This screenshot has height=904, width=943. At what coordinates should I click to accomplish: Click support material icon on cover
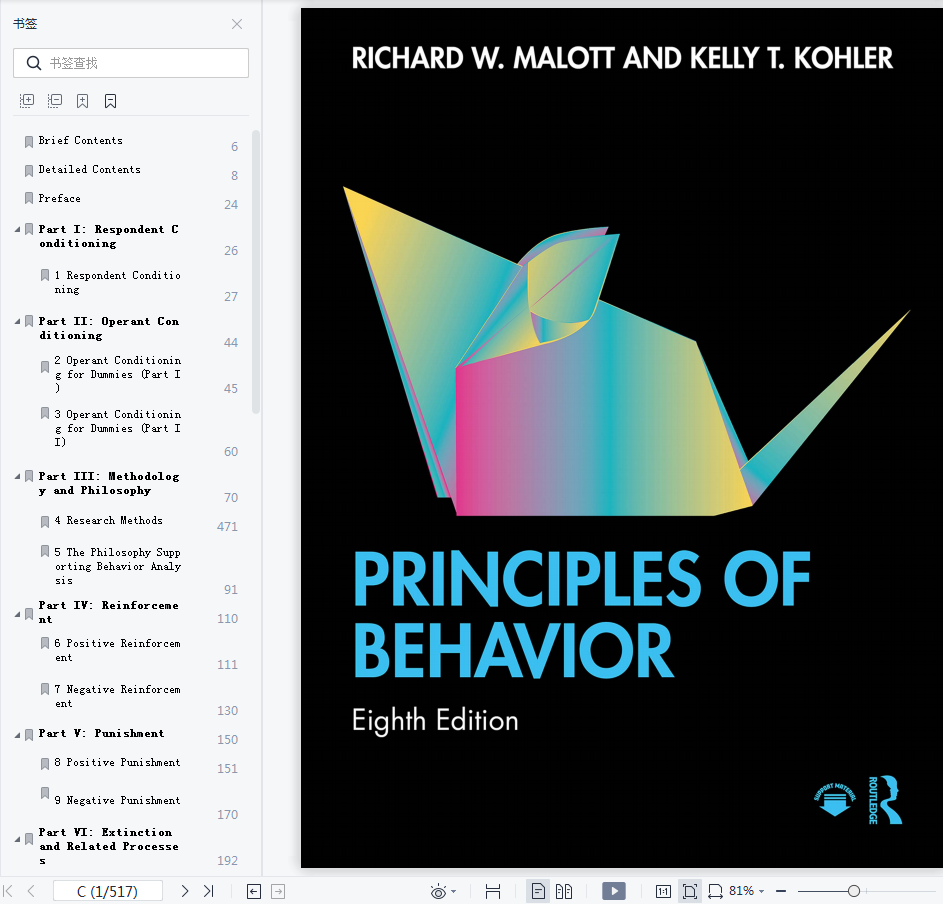click(x=835, y=799)
